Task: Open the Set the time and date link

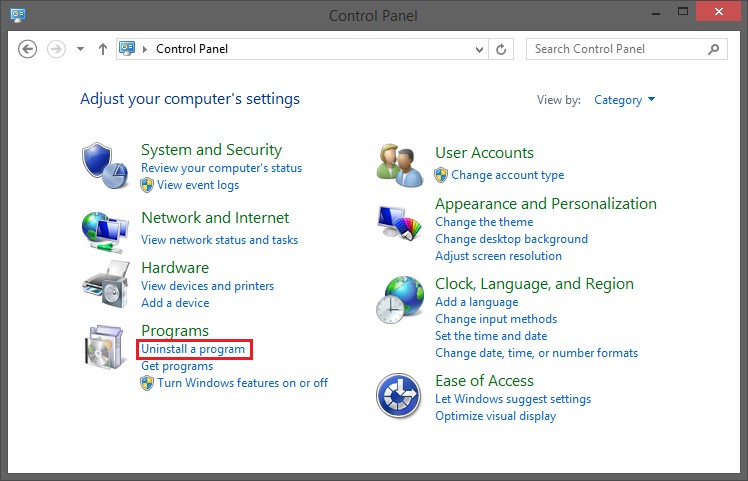Action: pyautogui.click(x=491, y=335)
